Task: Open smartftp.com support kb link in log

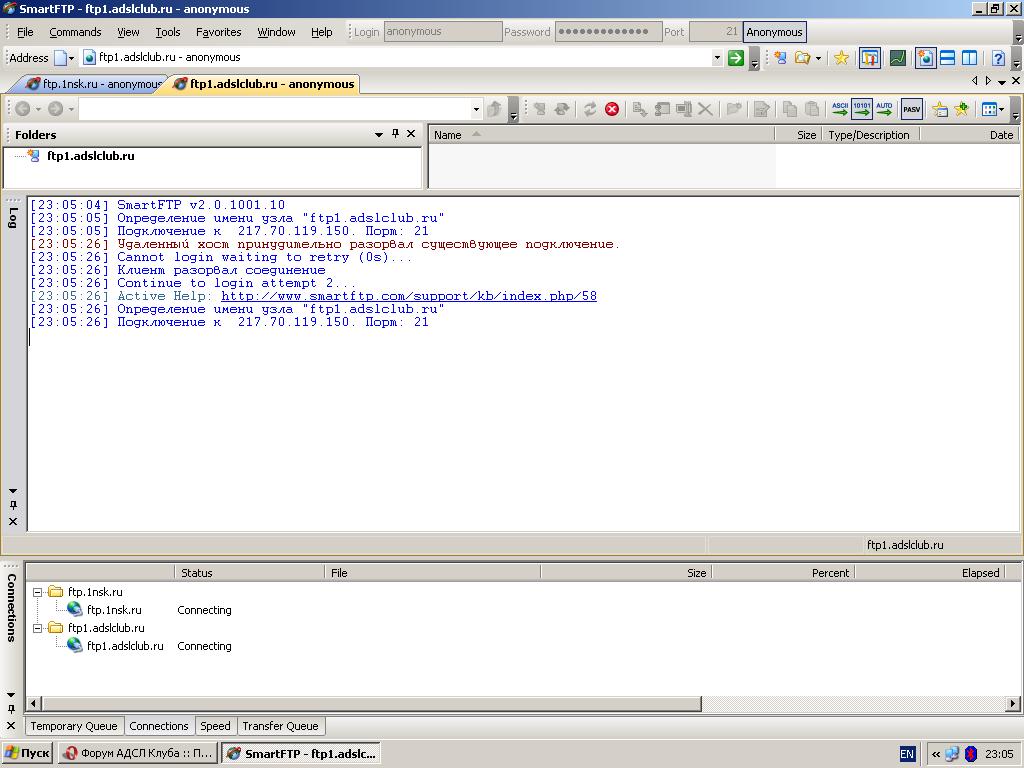Action: tap(409, 296)
